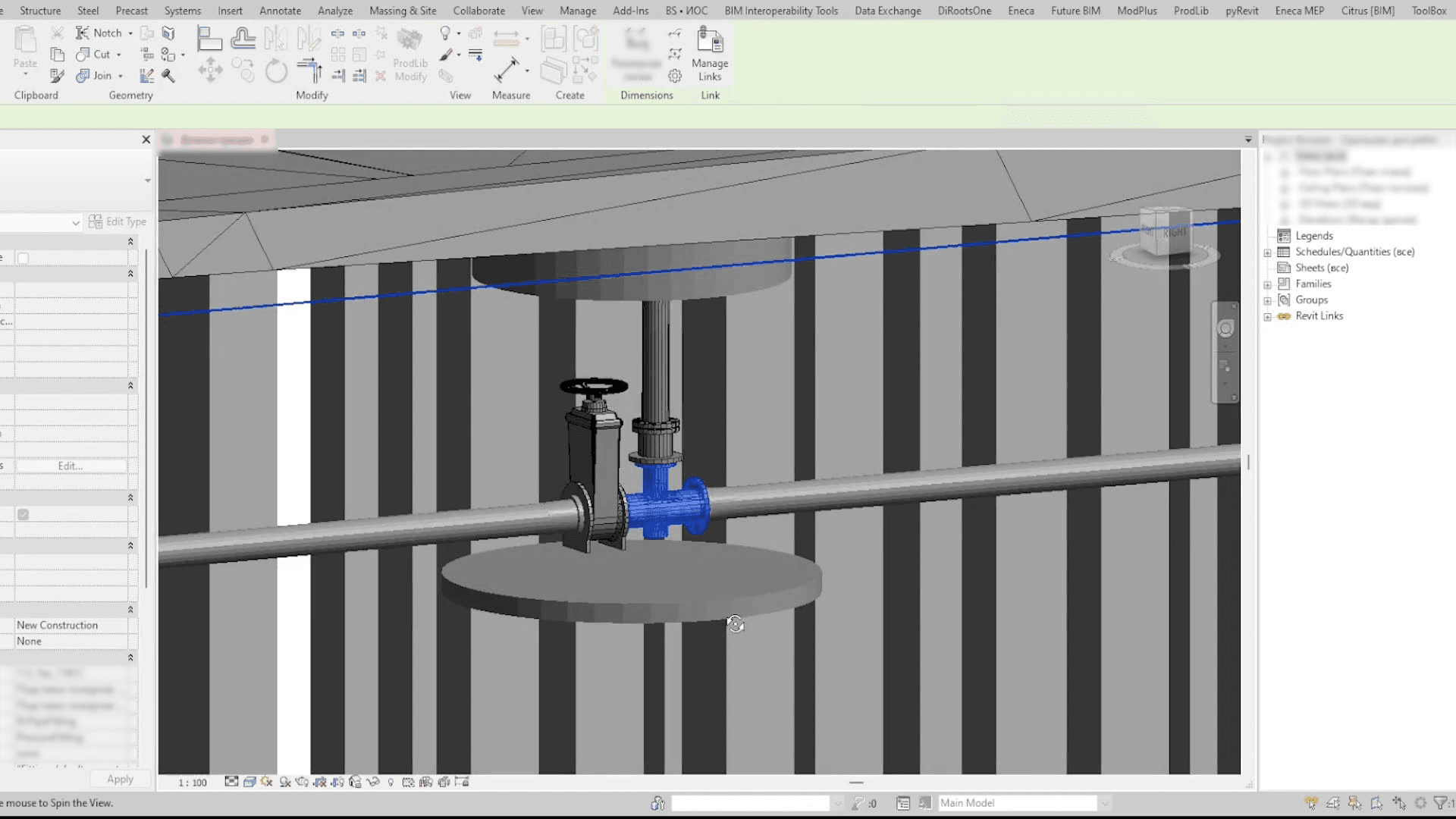Image resolution: width=1456 pixels, height=819 pixels.
Task: Toggle the first checkbox in Properties panel
Action: point(24,259)
